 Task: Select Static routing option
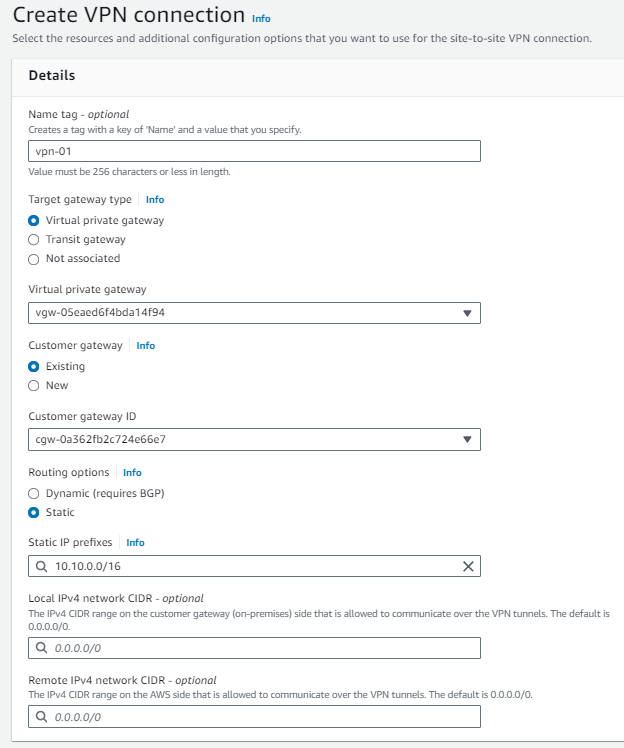click(34, 512)
